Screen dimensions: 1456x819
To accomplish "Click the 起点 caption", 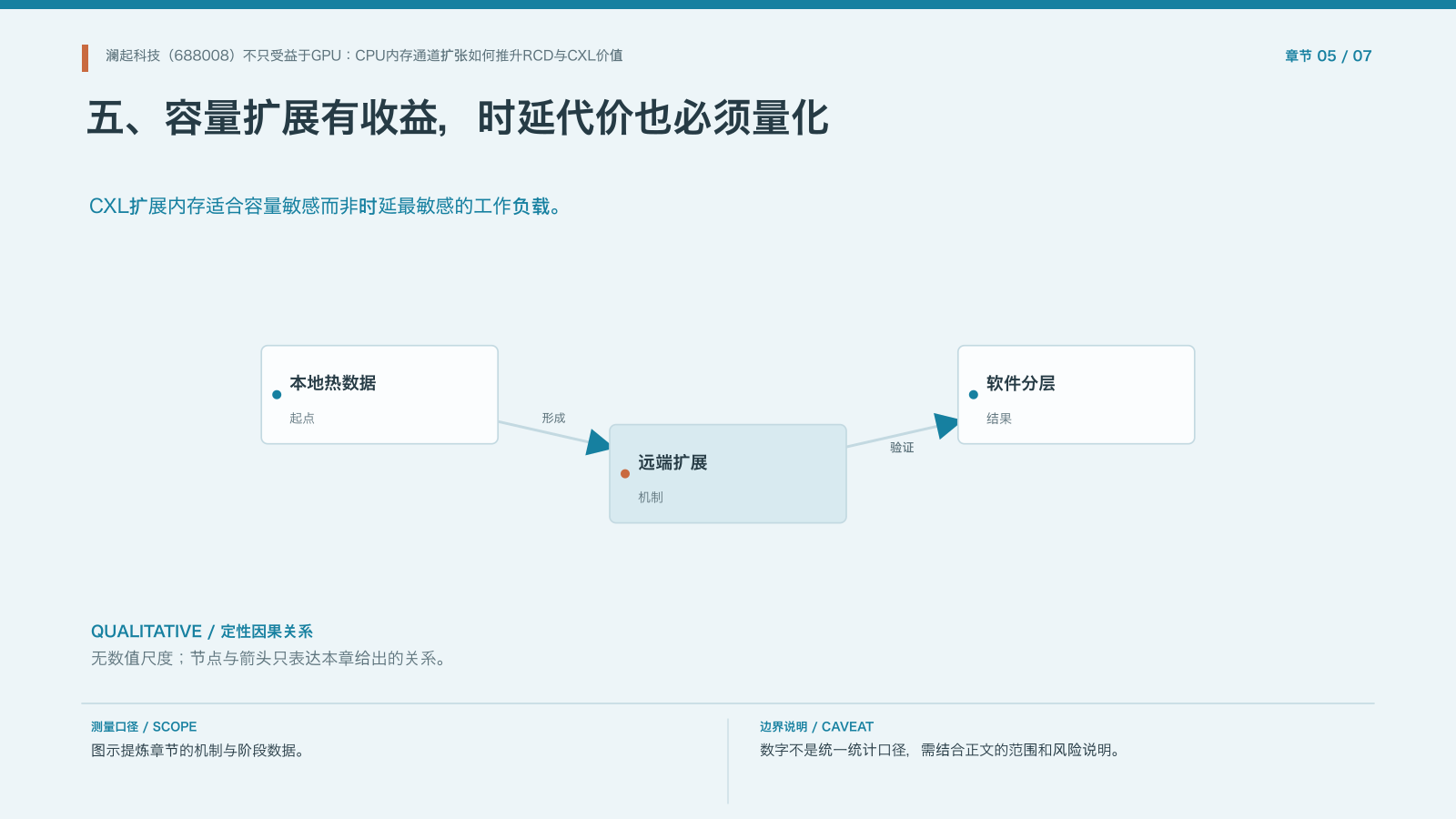I will (x=302, y=419).
